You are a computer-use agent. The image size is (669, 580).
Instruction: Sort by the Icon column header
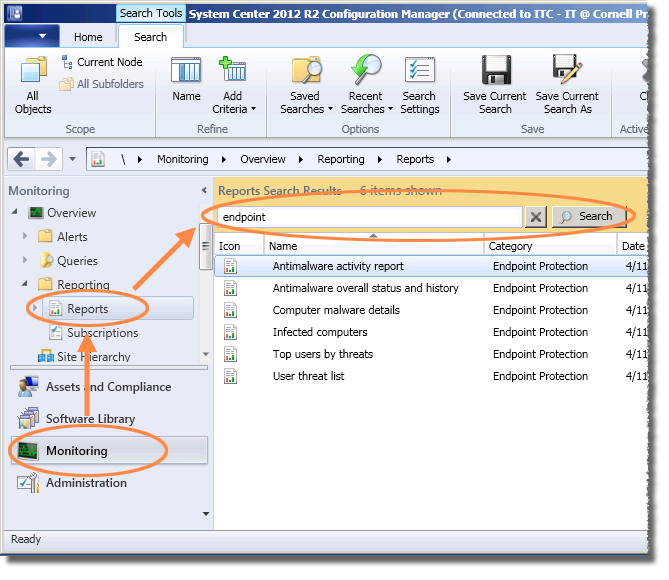click(239, 246)
